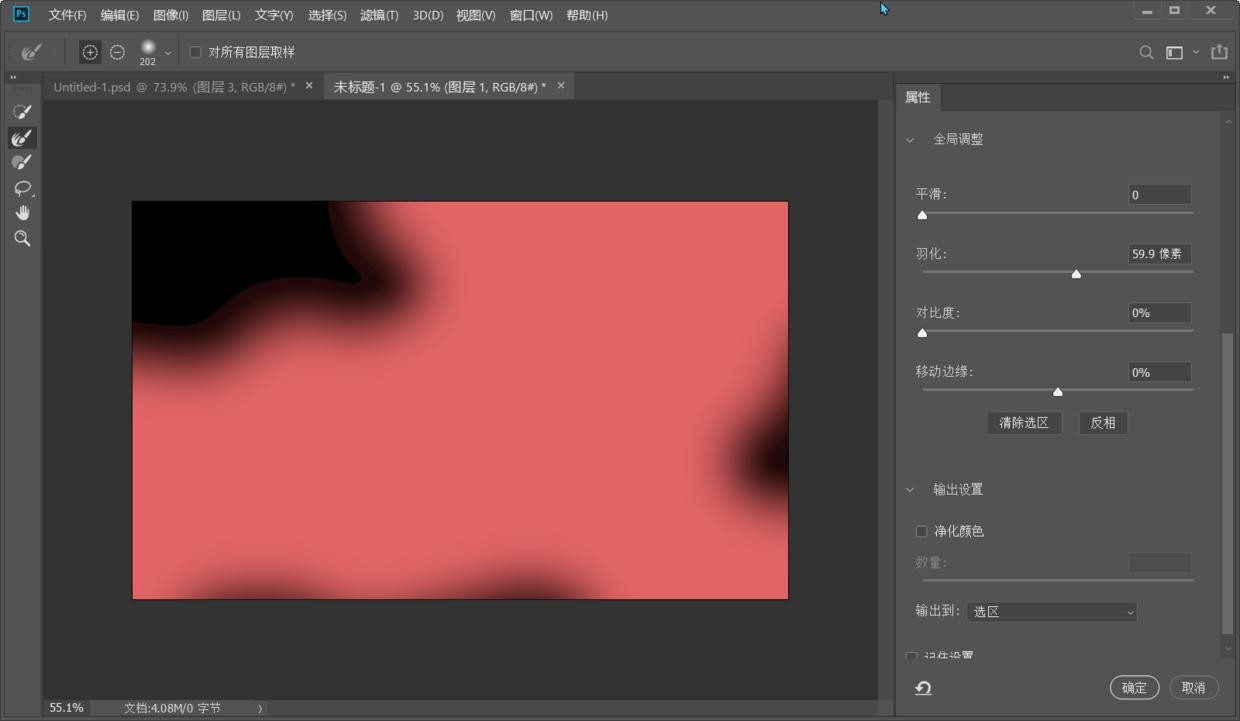The height and width of the screenshot is (721, 1240).
Task: Collapse the 输出设置 section
Action: [910, 490]
